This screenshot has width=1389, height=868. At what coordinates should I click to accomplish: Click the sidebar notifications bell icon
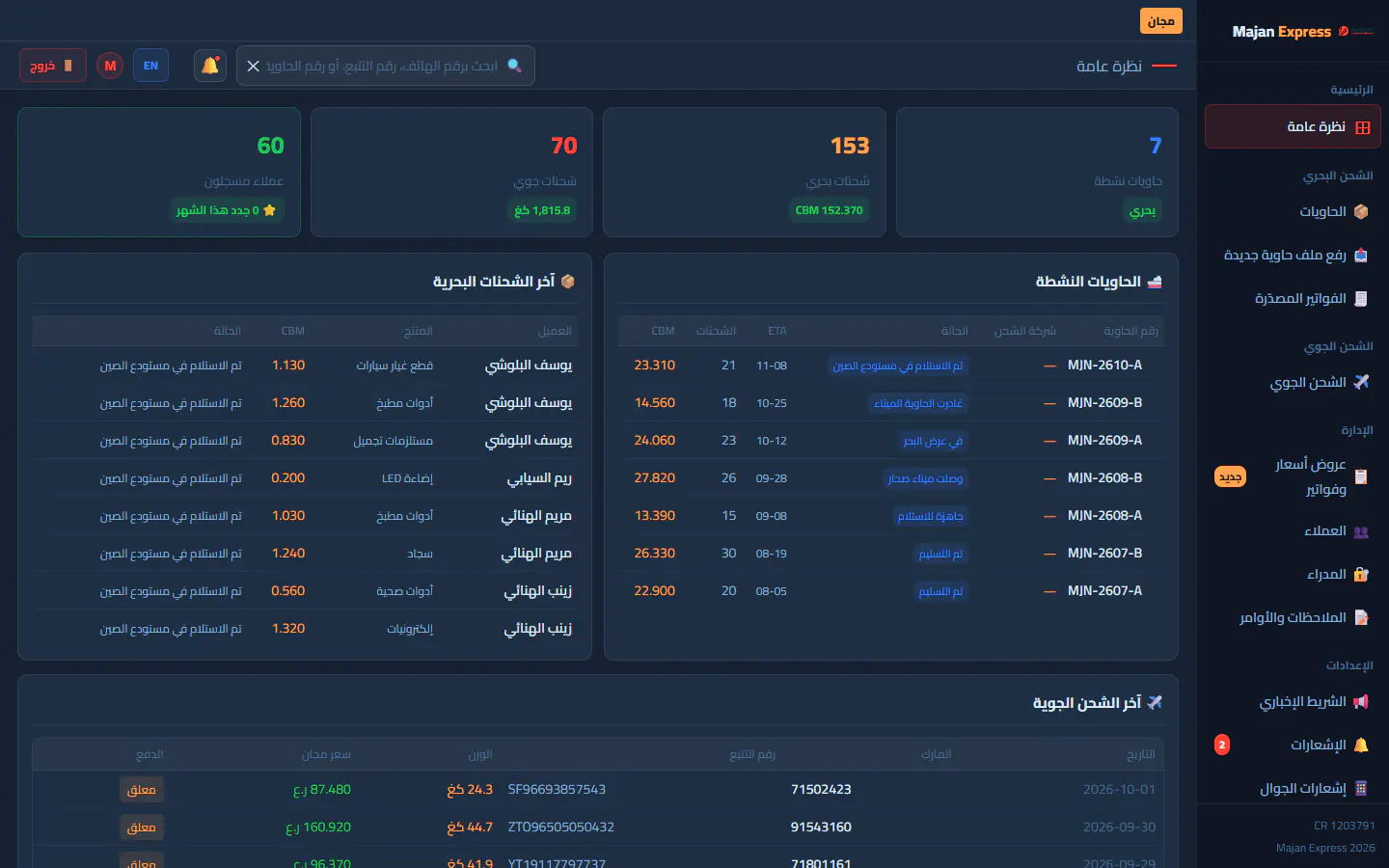[1361, 745]
